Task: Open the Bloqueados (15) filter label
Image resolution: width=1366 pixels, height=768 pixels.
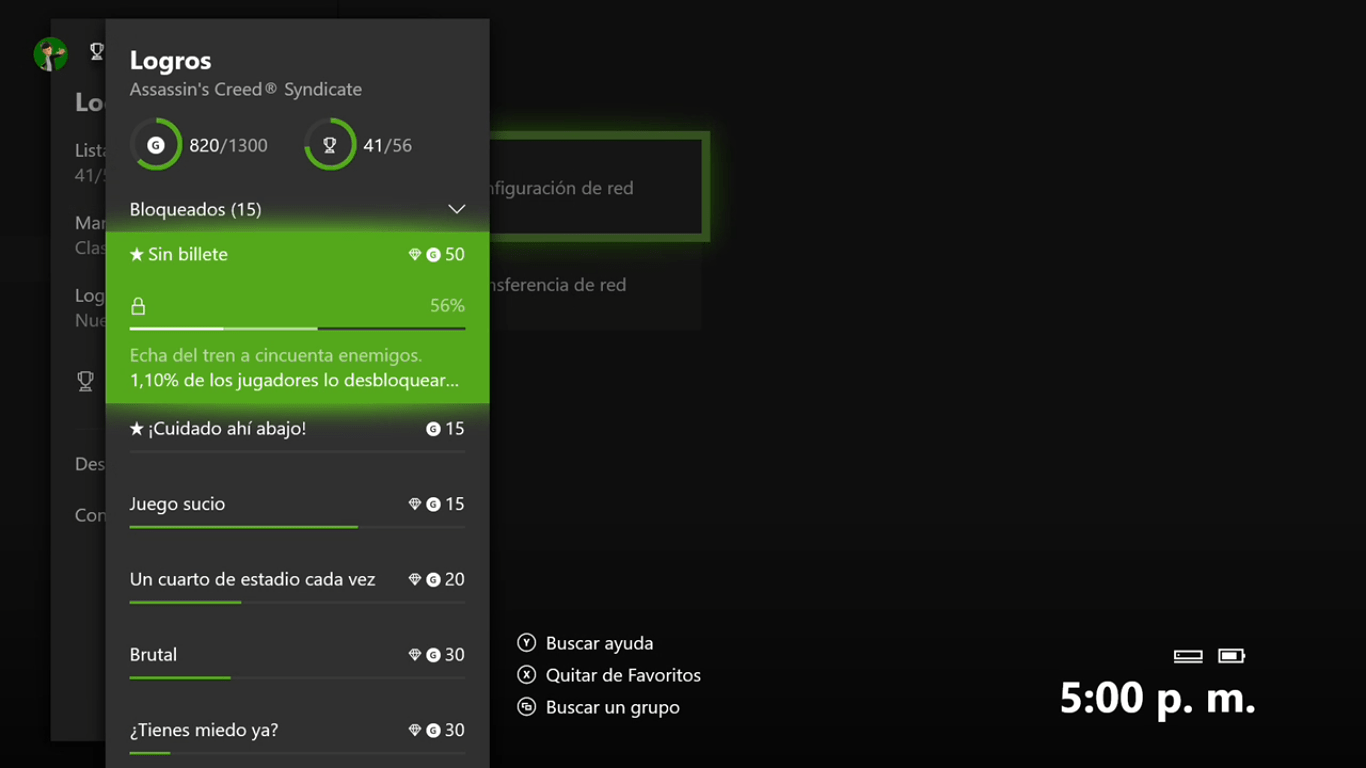Action: point(195,209)
